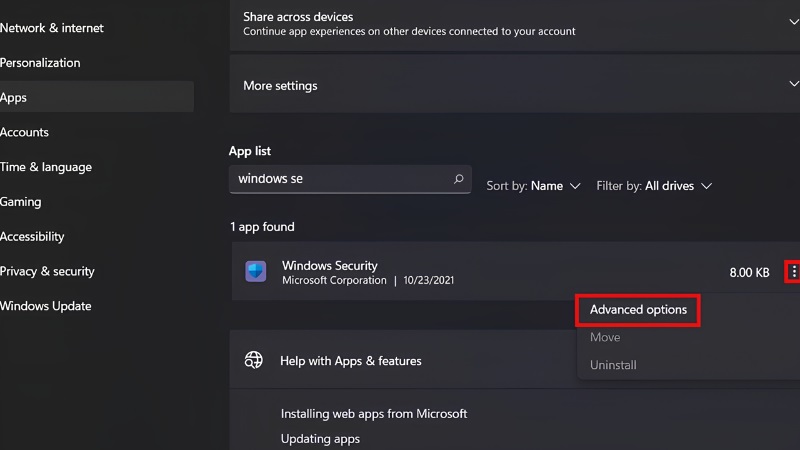This screenshot has width=800, height=450.
Task: Click the globe icon beside Help with Apps & features
Action: (x=254, y=360)
